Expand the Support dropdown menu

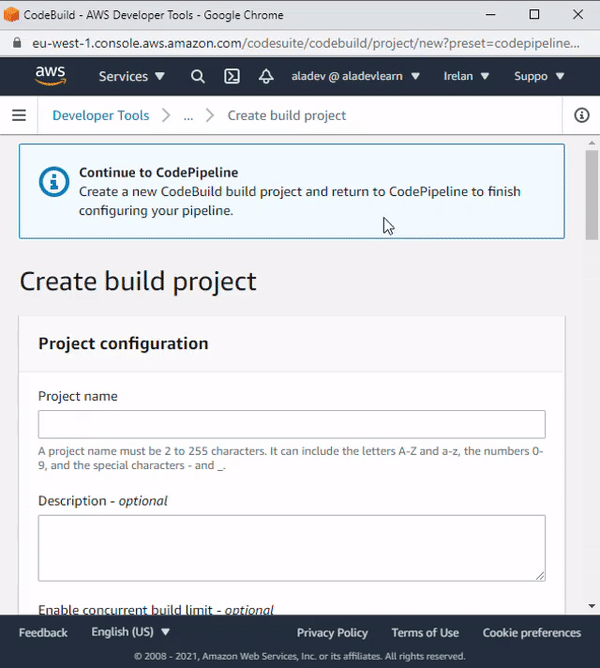(539, 76)
